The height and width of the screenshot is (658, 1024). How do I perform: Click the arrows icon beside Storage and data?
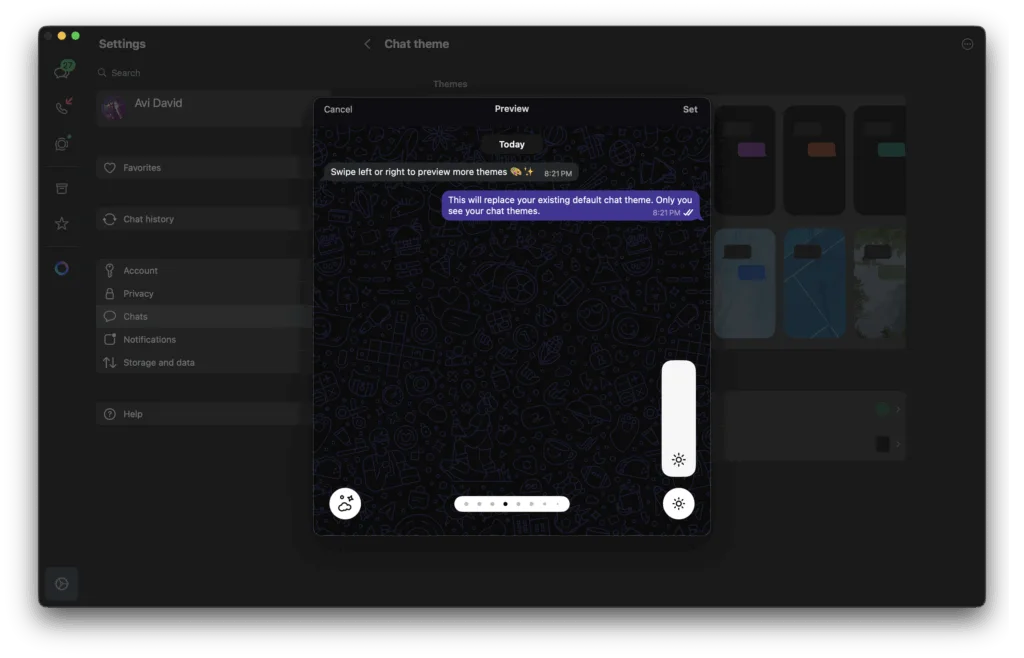[110, 362]
